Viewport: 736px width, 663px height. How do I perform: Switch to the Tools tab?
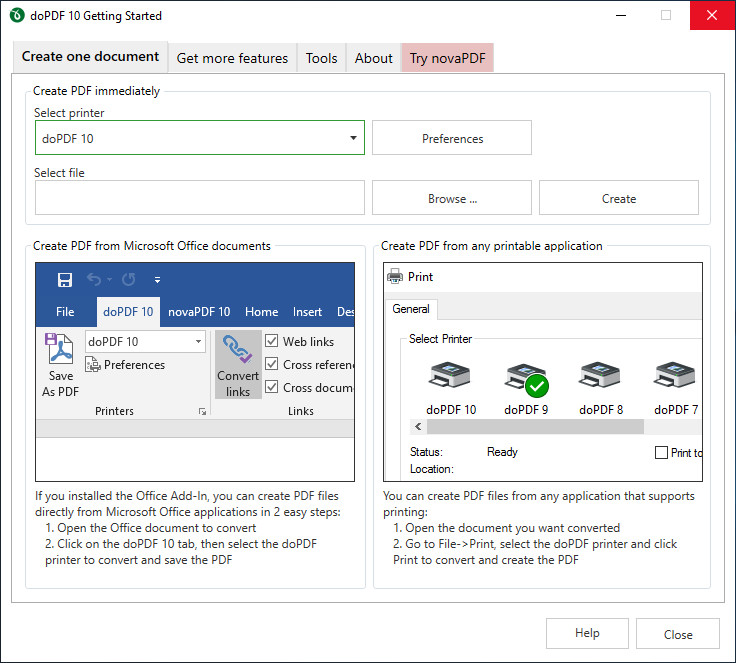pos(322,58)
